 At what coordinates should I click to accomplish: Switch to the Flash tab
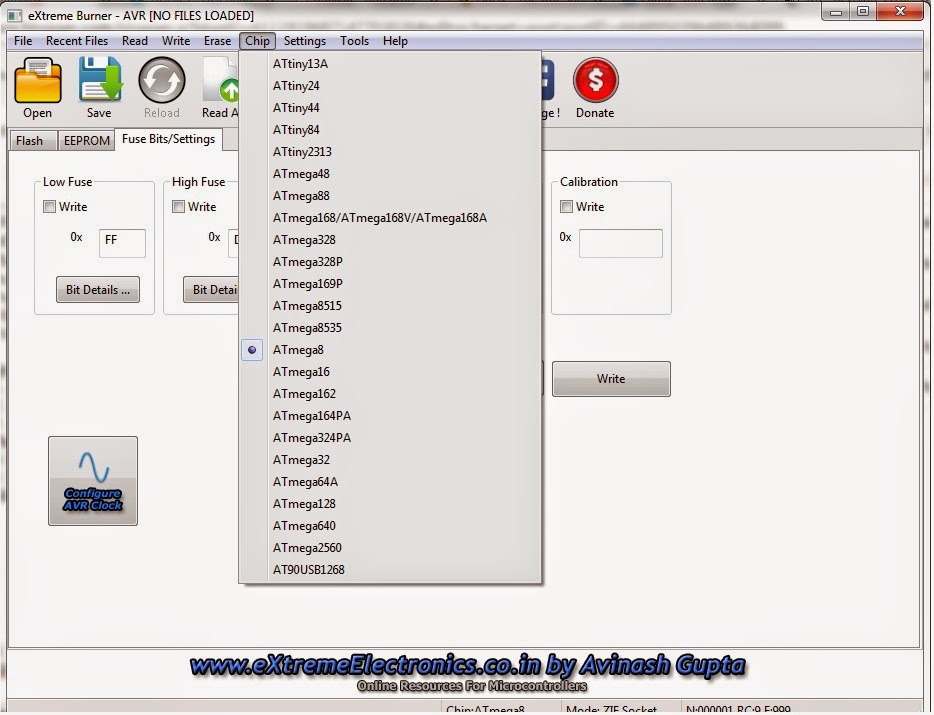pyautogui.click(x=32, y=140)
